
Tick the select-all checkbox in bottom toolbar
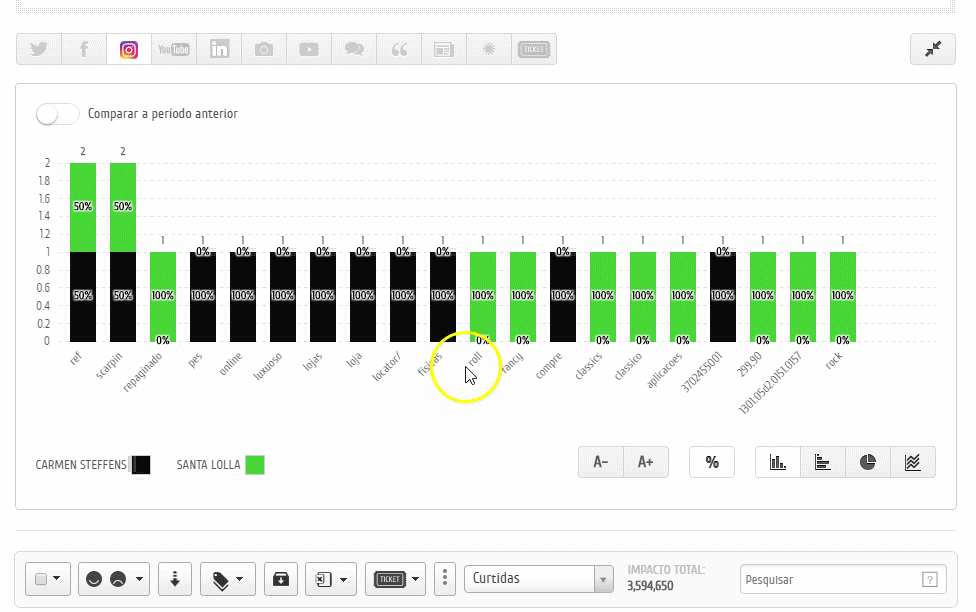41,579
